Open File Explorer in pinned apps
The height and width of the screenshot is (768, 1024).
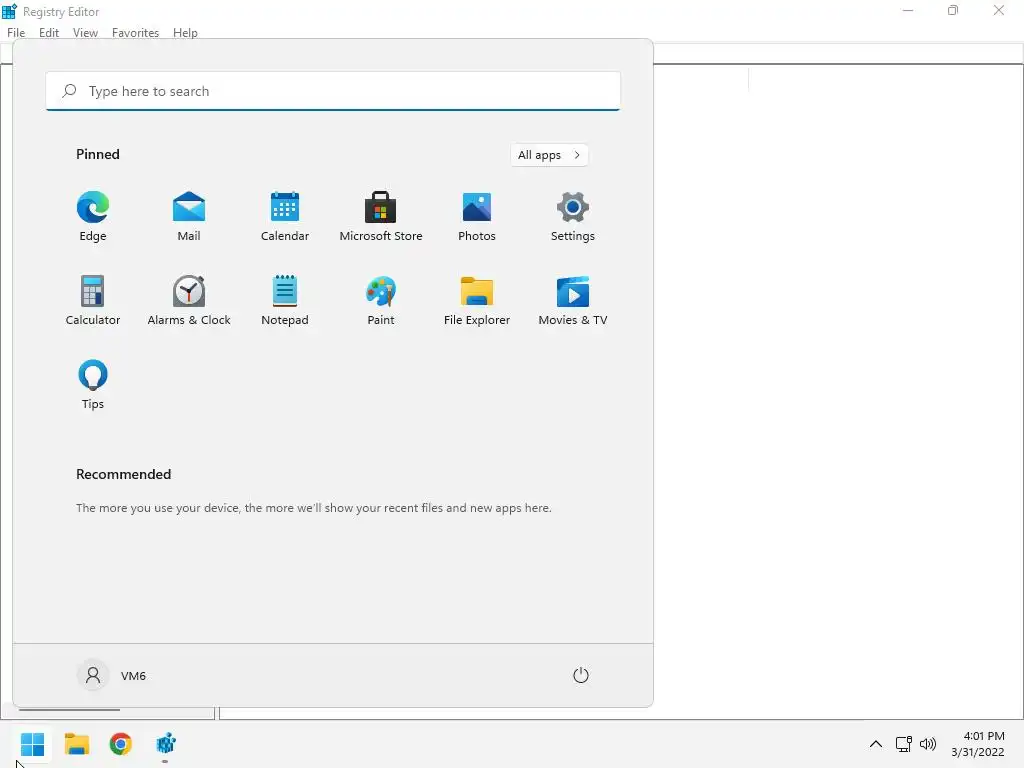coord(477,300)
